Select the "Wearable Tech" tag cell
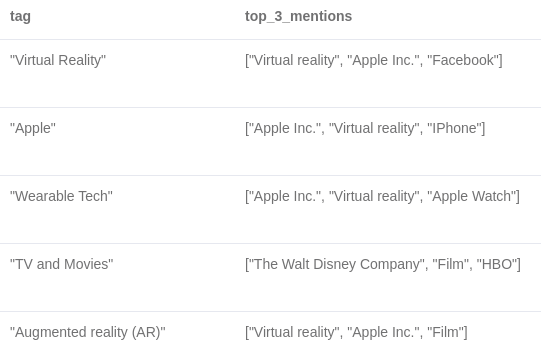The width and height of the screenshot is (541, 362). [x=61, y=196]
